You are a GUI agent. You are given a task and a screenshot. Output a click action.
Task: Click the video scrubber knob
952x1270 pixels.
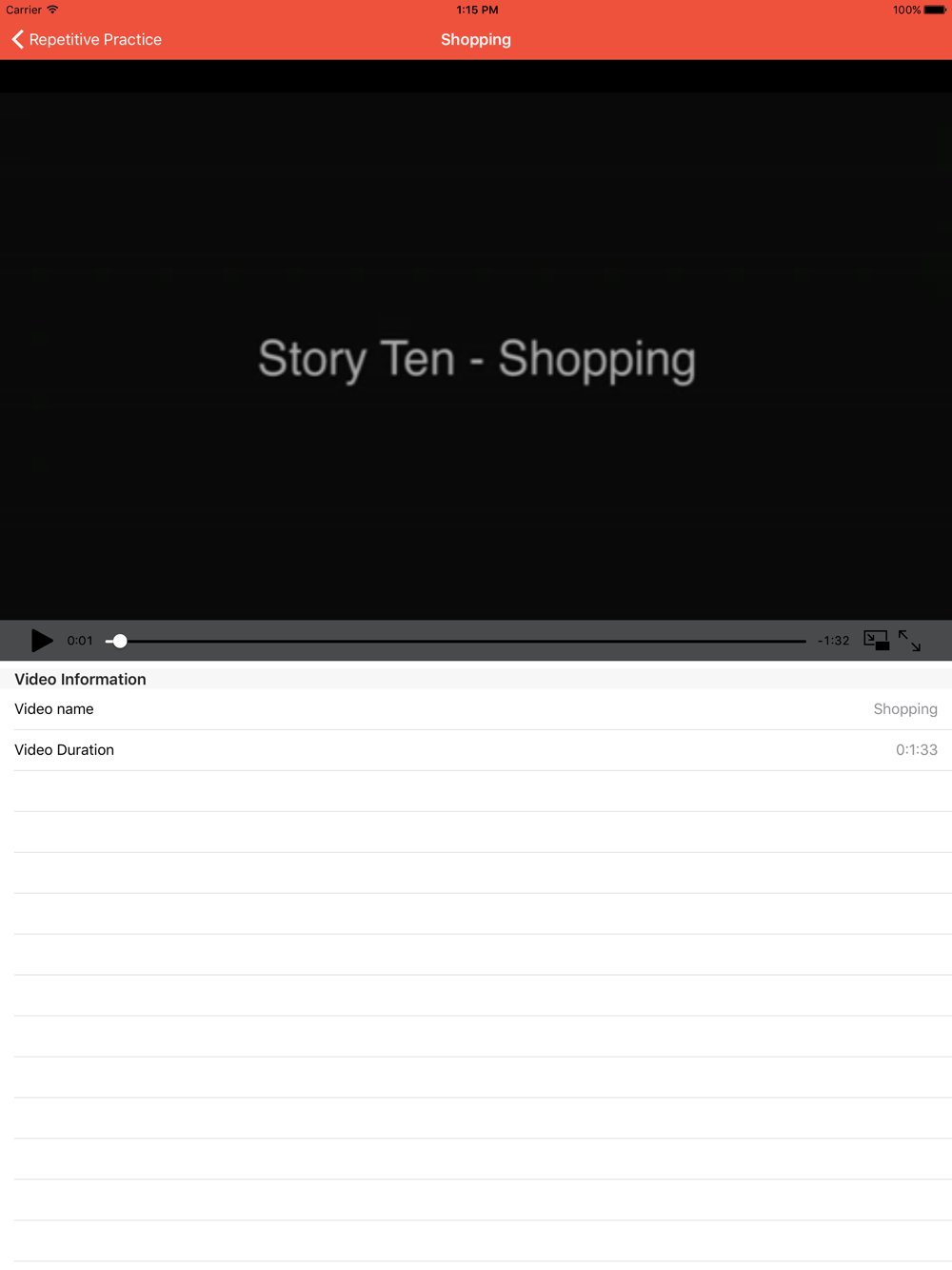tap(120, 641)
